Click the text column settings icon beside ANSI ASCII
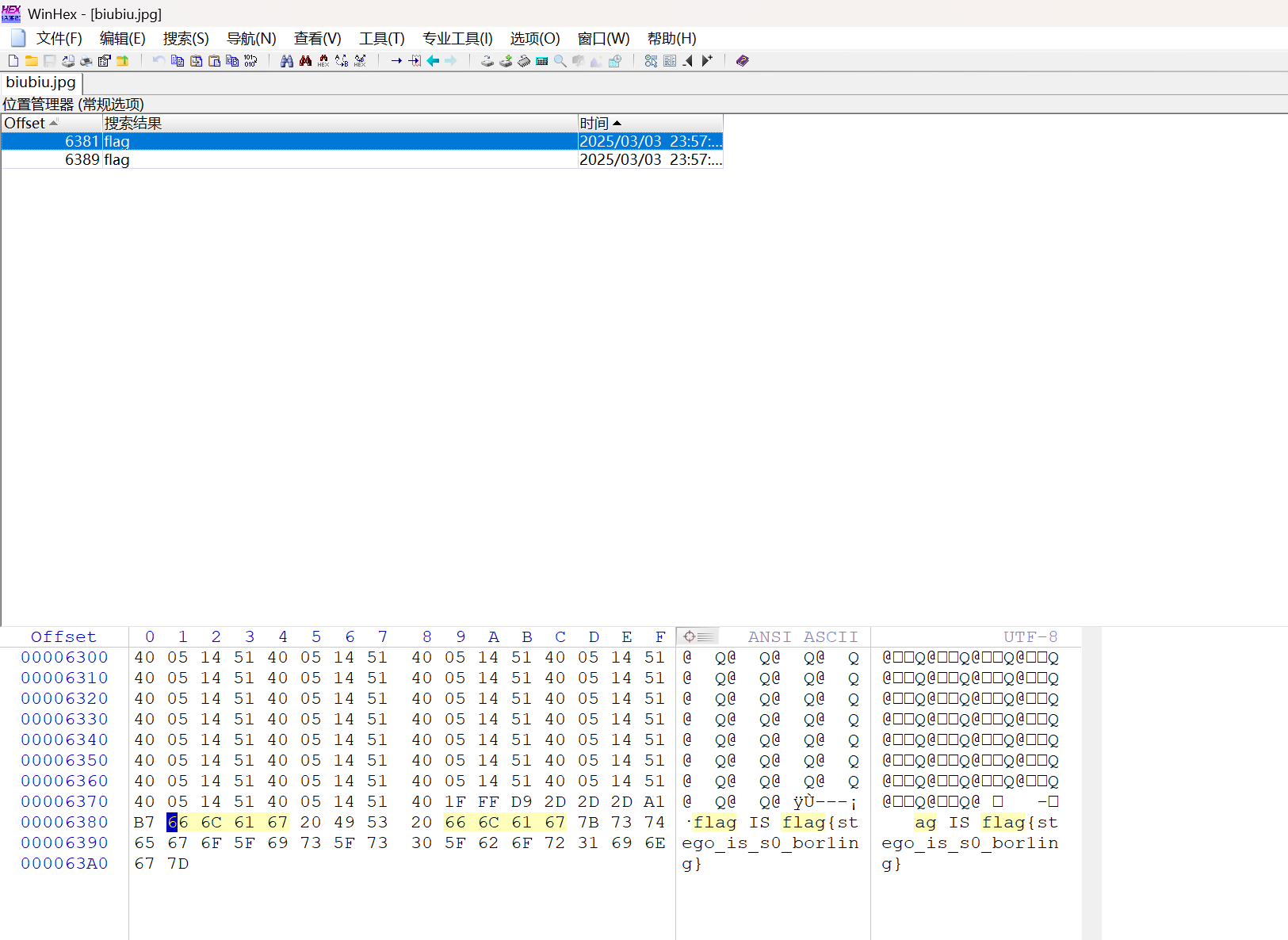The height and width of the screenshot is (940, 1288). coord(698,636)
